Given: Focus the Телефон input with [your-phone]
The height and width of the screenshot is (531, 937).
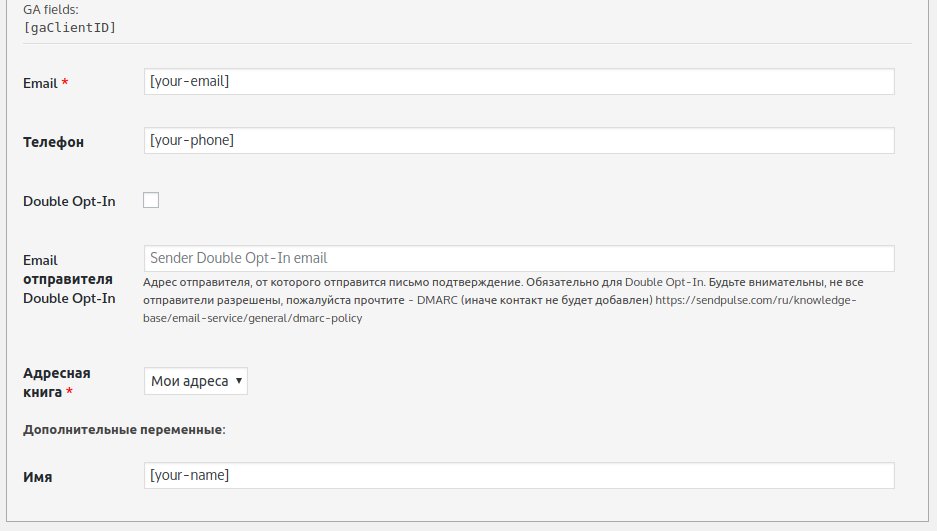Looking at the screenshot, I should tap(519, 141).
